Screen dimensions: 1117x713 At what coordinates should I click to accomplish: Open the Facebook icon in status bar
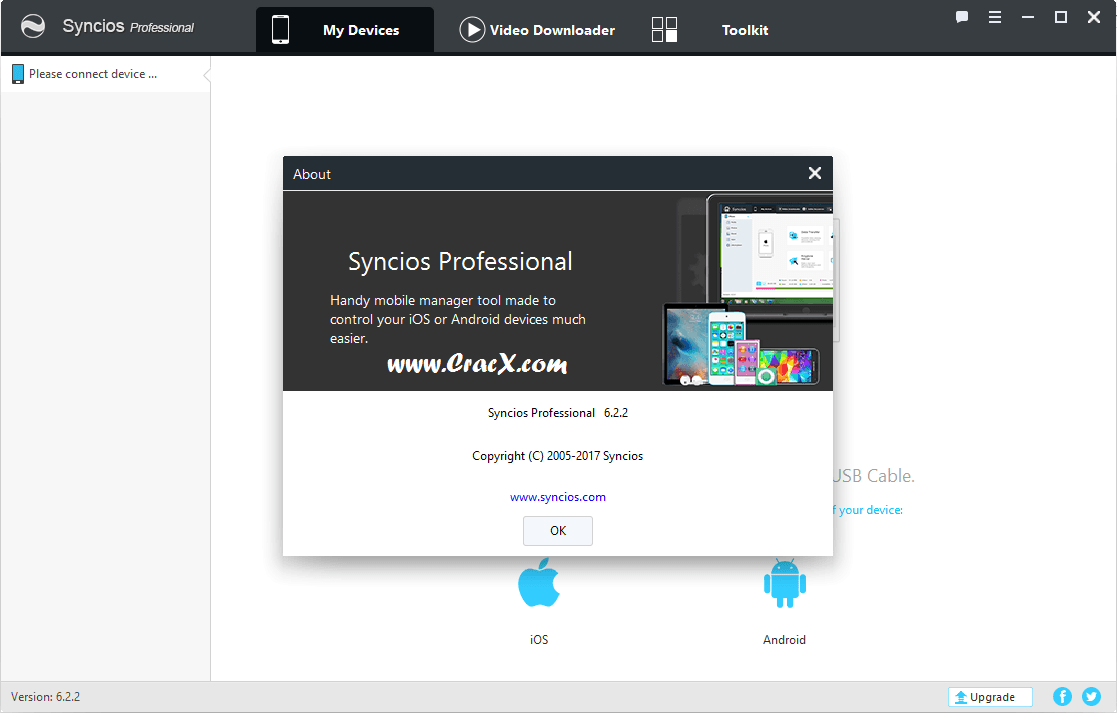(x=1062, y=697)
